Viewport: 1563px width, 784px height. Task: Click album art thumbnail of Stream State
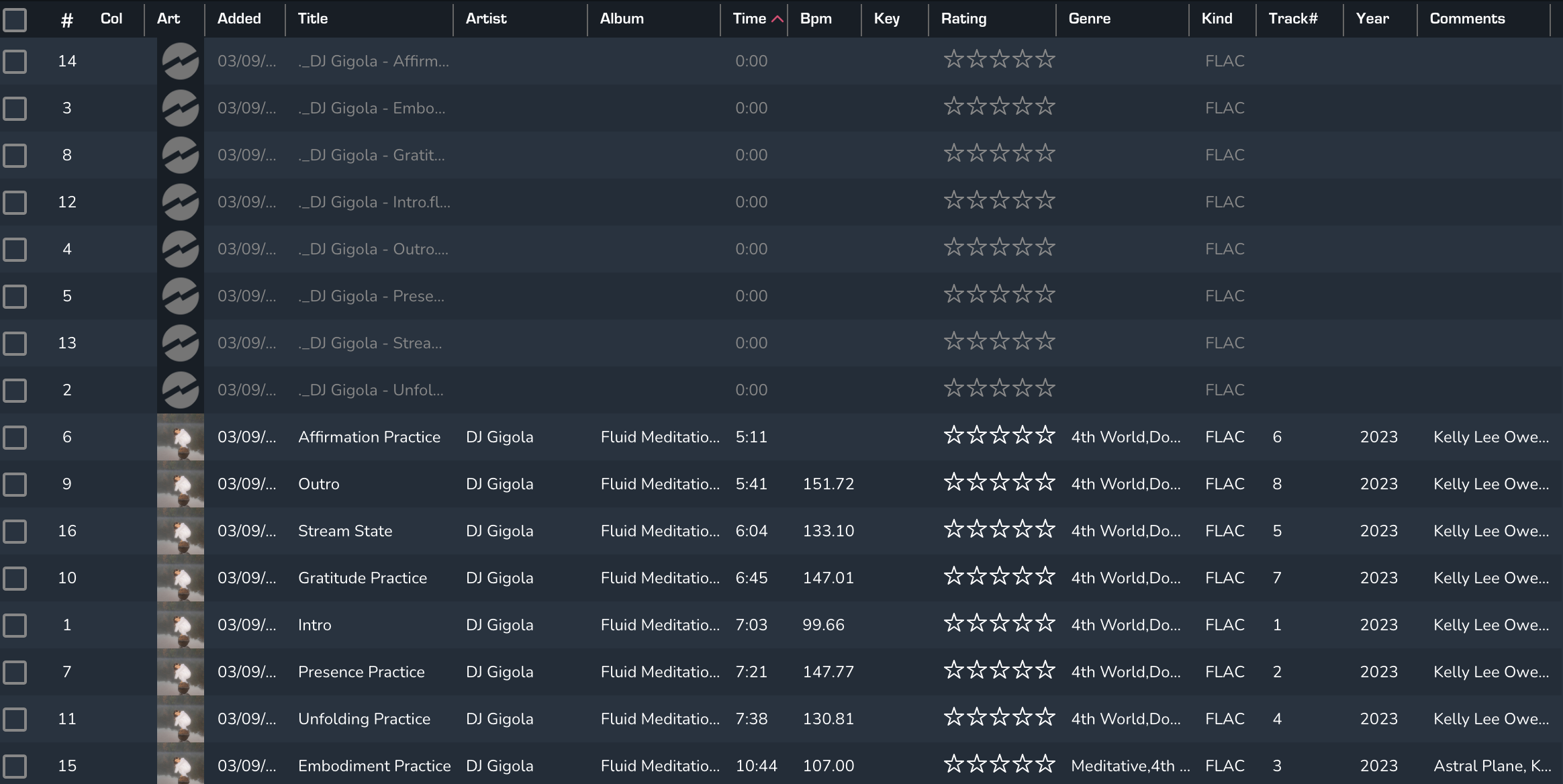point(180,531)
